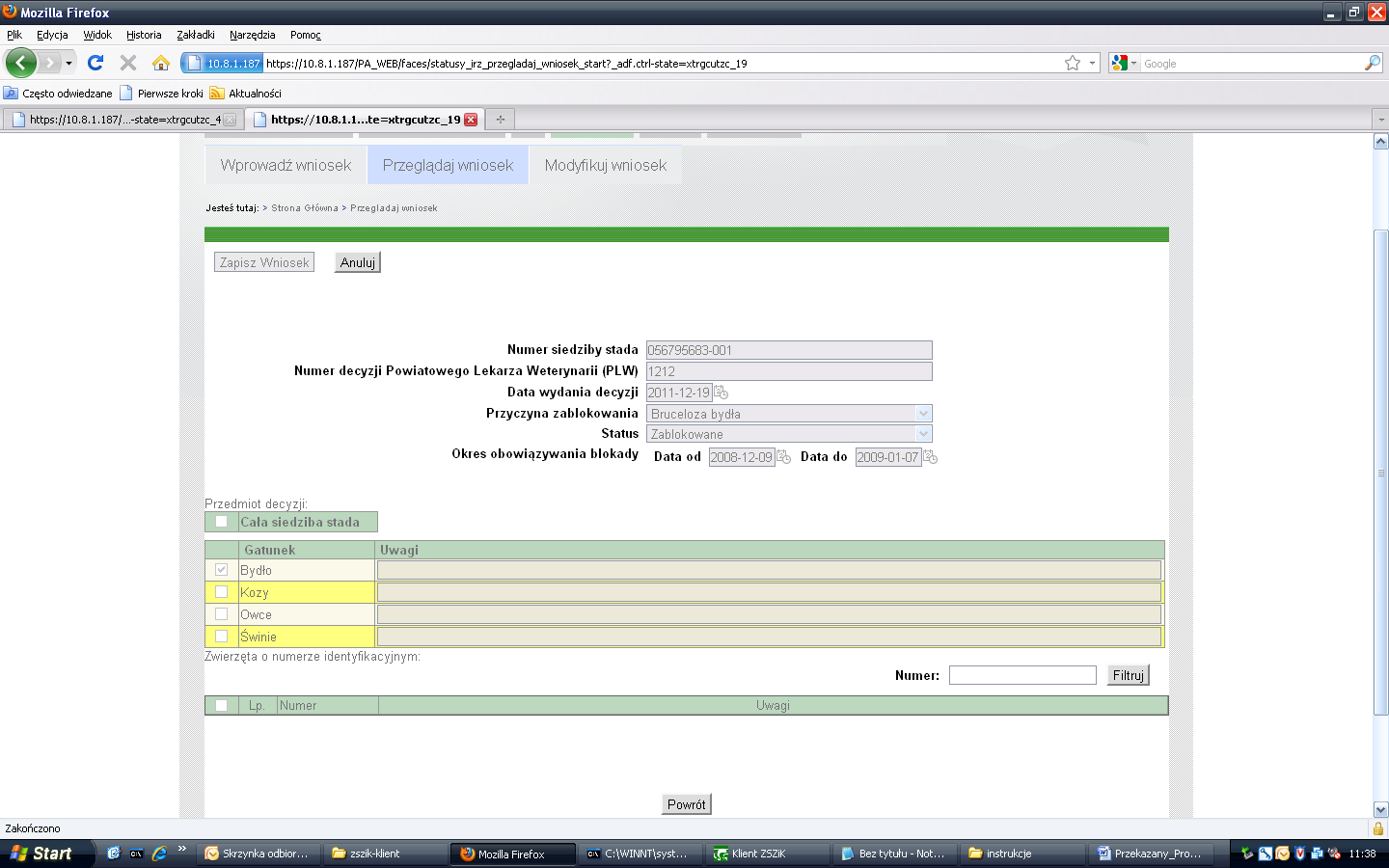The height and width of the screenshot is (868, 1389).
Task: Toggle select-all checkbox in Lp. table header
Action: click(x=222, y=705)
